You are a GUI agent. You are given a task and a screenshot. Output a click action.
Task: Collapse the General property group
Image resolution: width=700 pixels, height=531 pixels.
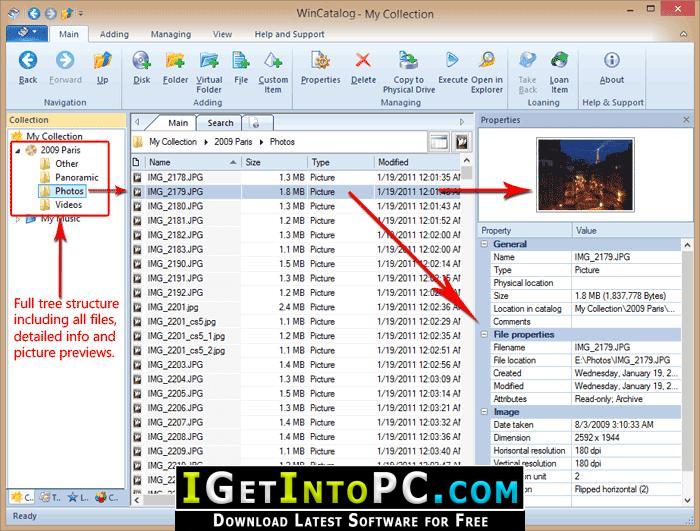(x=484, y=244)
